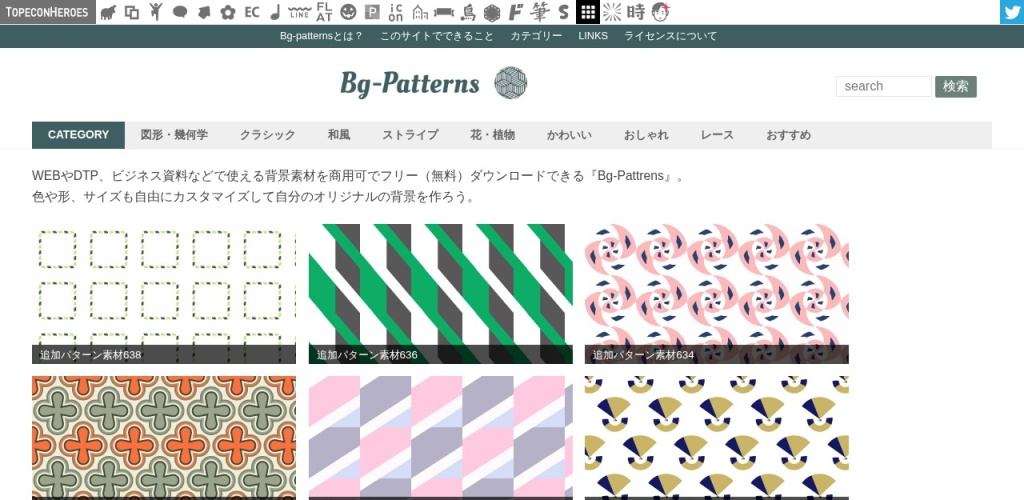Select the highlighted grid pattern icon

pos(588,12)
